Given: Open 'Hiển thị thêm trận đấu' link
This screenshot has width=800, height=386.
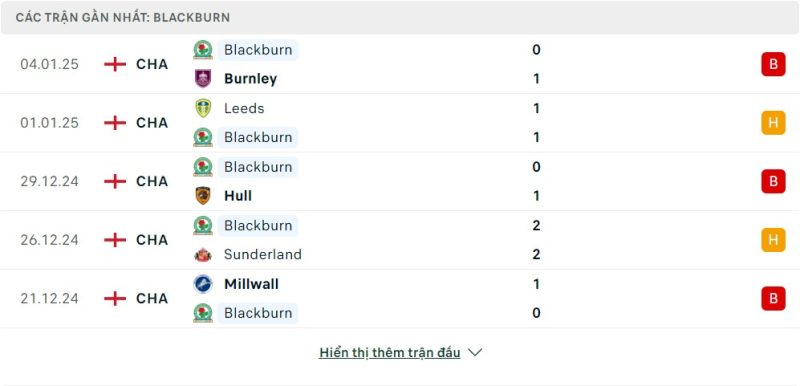Looking at the screenshot, I should (390, 353).
